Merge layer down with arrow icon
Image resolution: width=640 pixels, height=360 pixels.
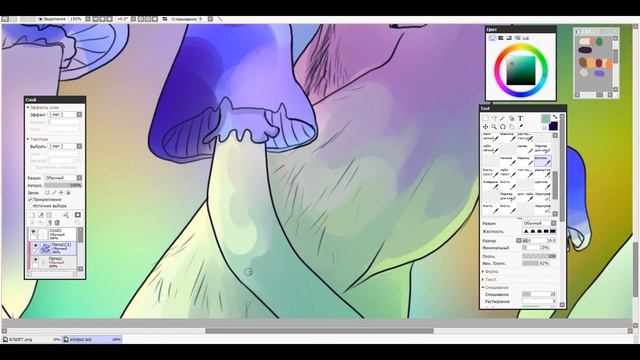49,222
